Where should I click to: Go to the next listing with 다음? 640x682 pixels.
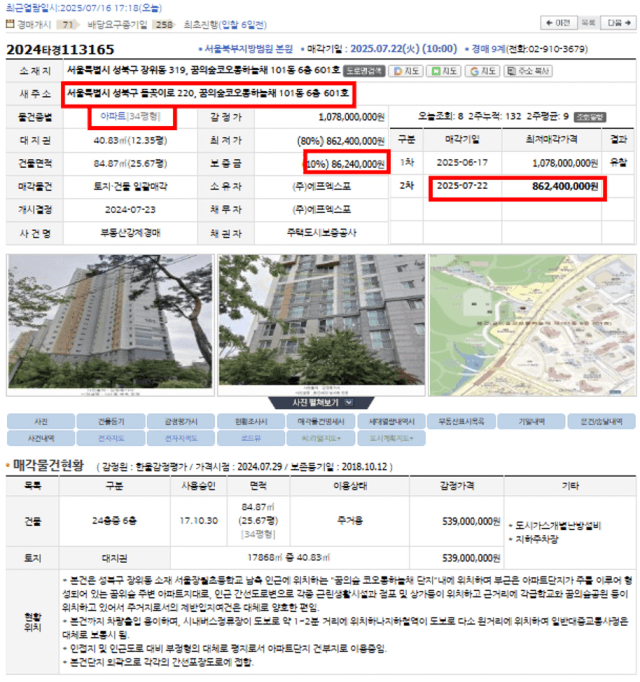pyautogui.click(x=618, y=23)
